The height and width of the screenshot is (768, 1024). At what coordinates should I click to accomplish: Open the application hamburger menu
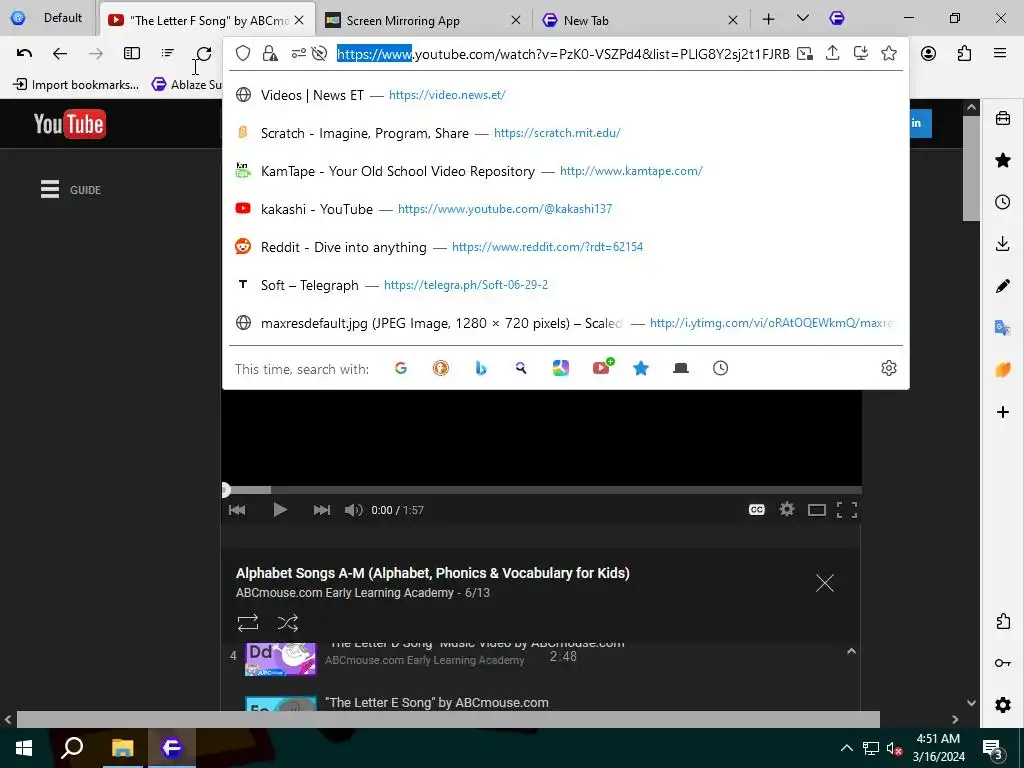coord(1000,54)
